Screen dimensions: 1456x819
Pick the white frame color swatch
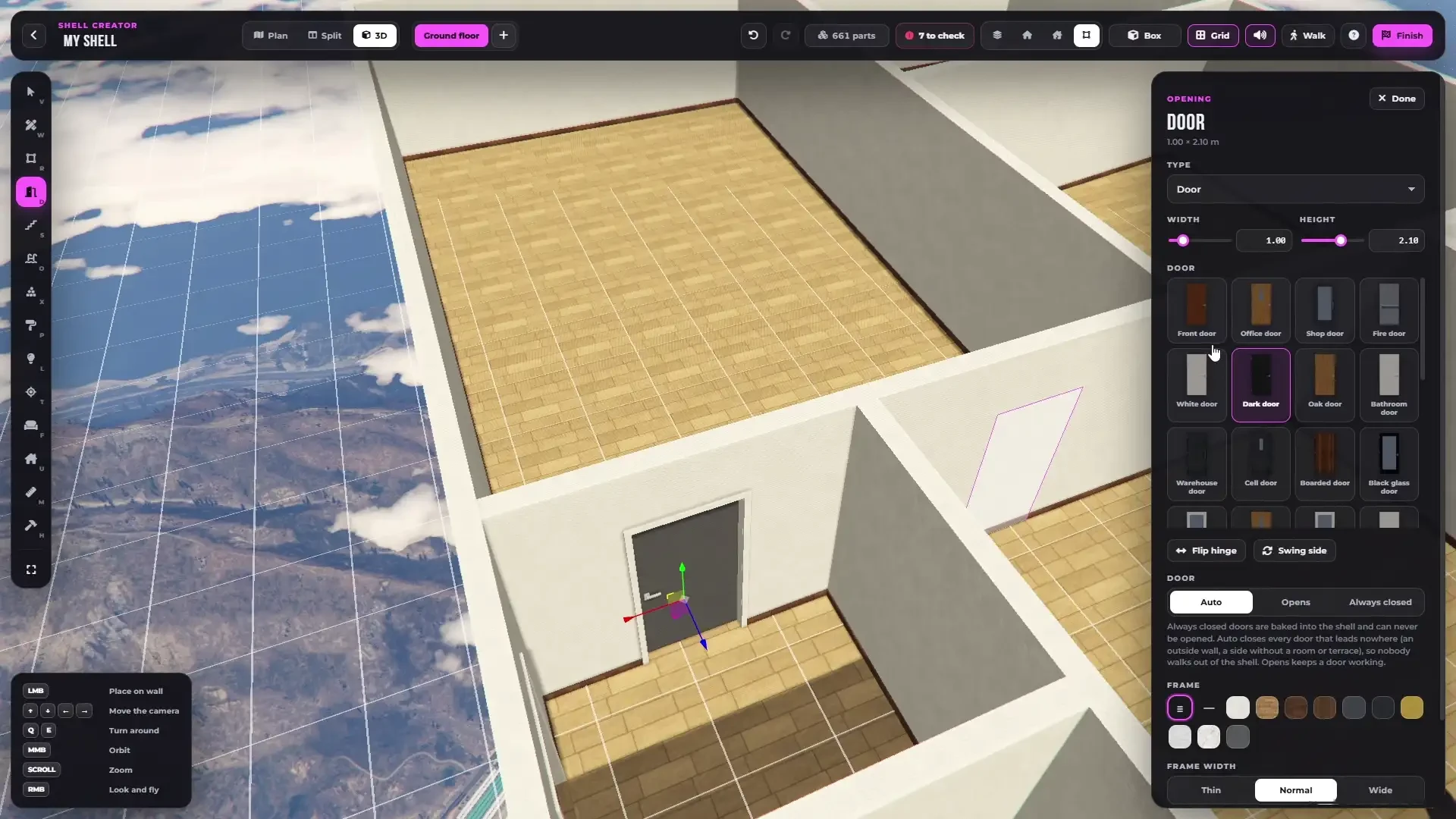point(1238,708)
